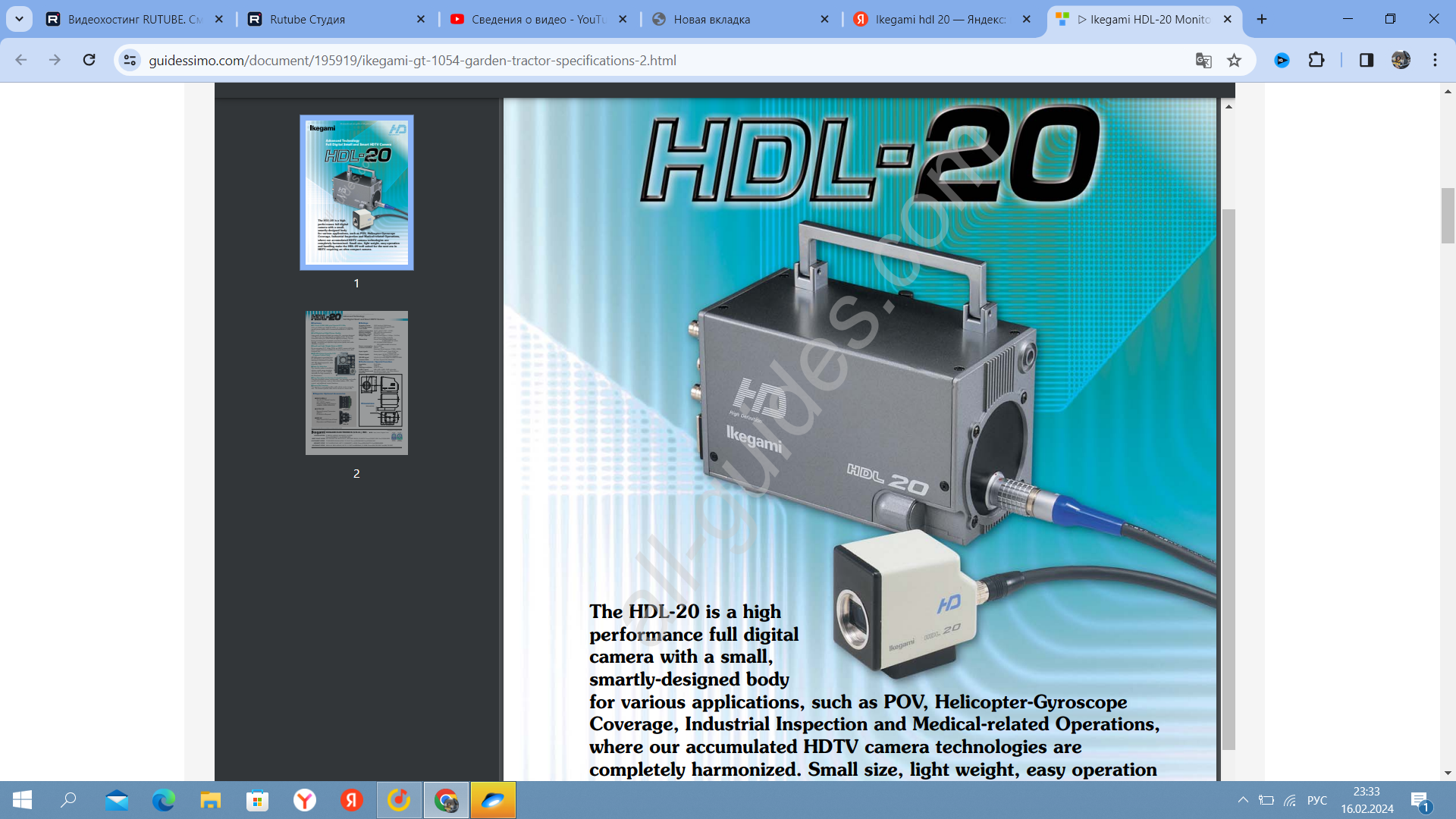Image resolution: width=1456 pixels, height=819 pixels.
Task: Click the page reload button
Action: [89, 60]
